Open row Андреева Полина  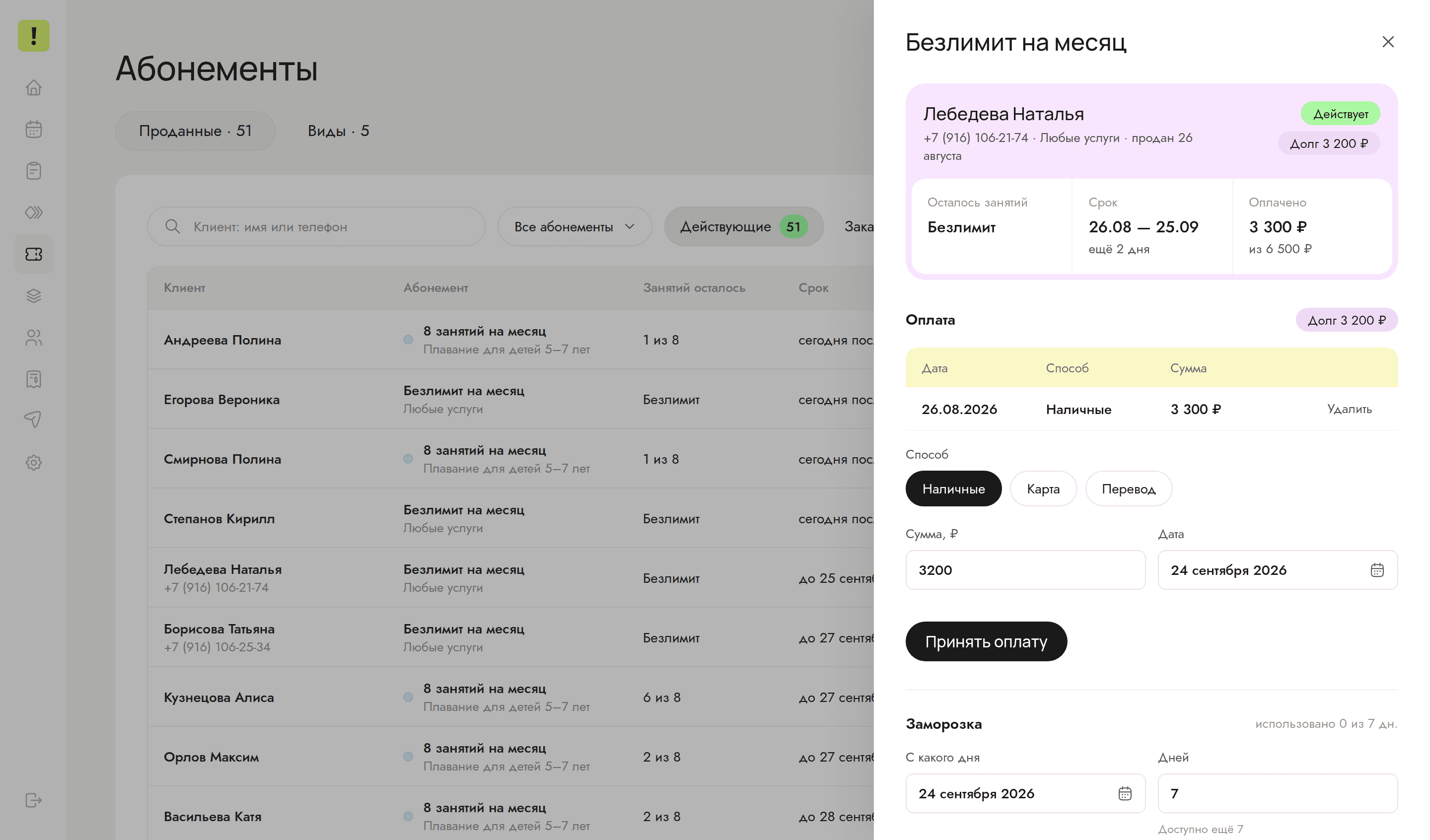point(511,340)
